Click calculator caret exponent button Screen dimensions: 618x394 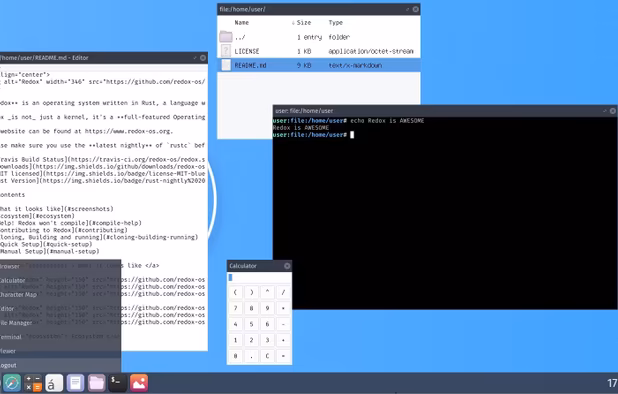tap(267, 292)
